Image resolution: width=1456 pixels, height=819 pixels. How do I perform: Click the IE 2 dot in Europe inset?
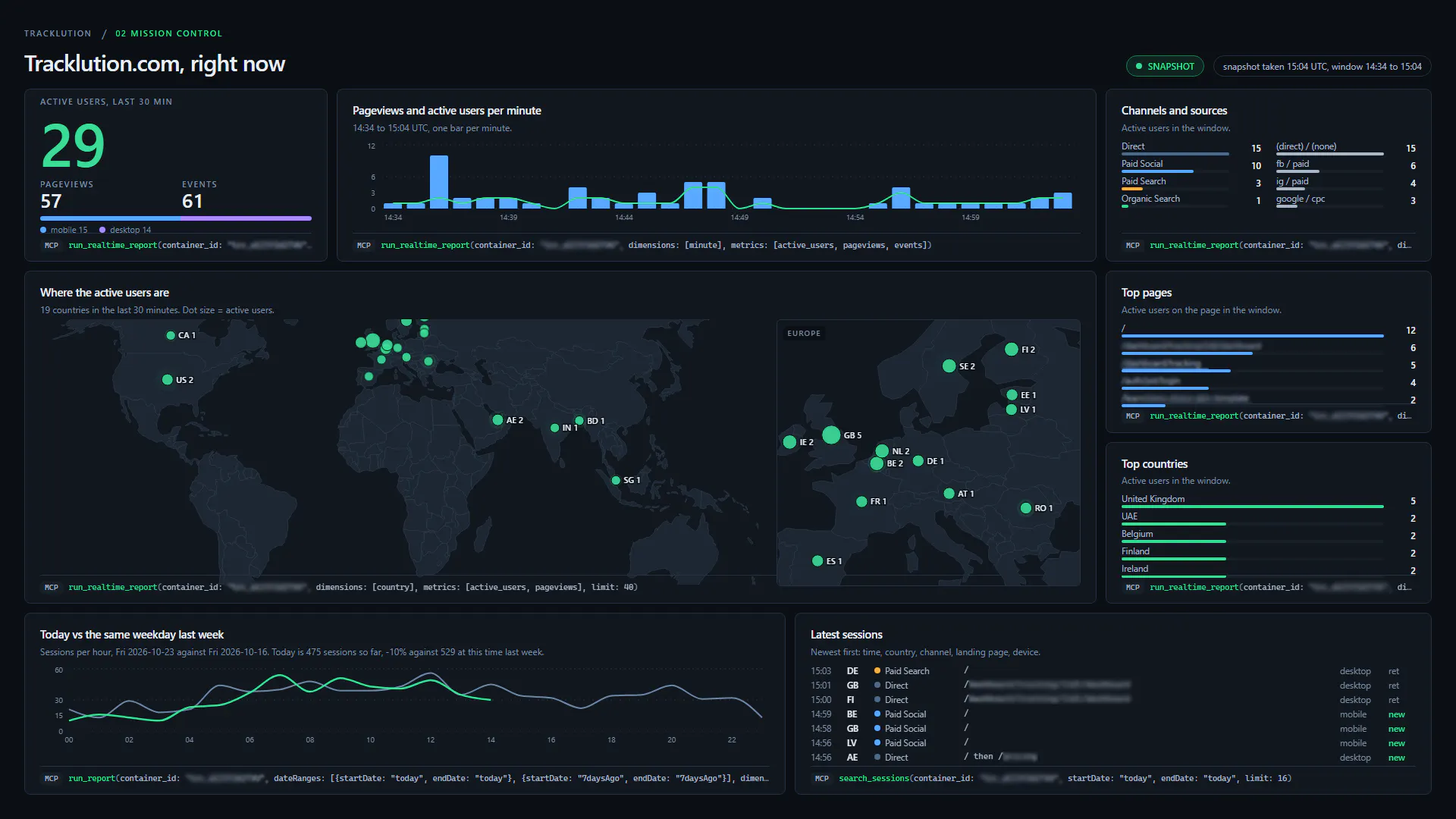coord(789,442)
